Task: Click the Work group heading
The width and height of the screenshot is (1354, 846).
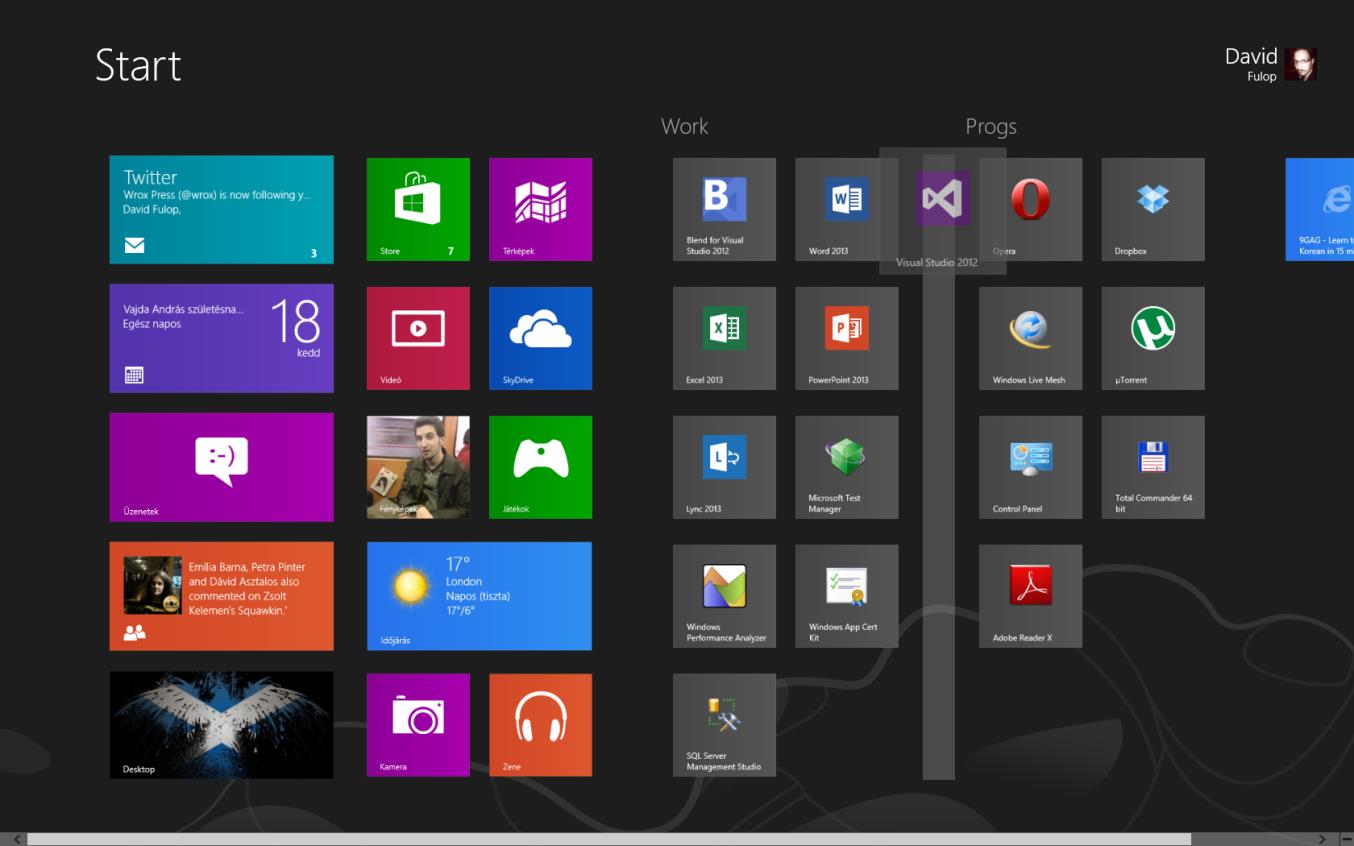Action: (684, 126)
